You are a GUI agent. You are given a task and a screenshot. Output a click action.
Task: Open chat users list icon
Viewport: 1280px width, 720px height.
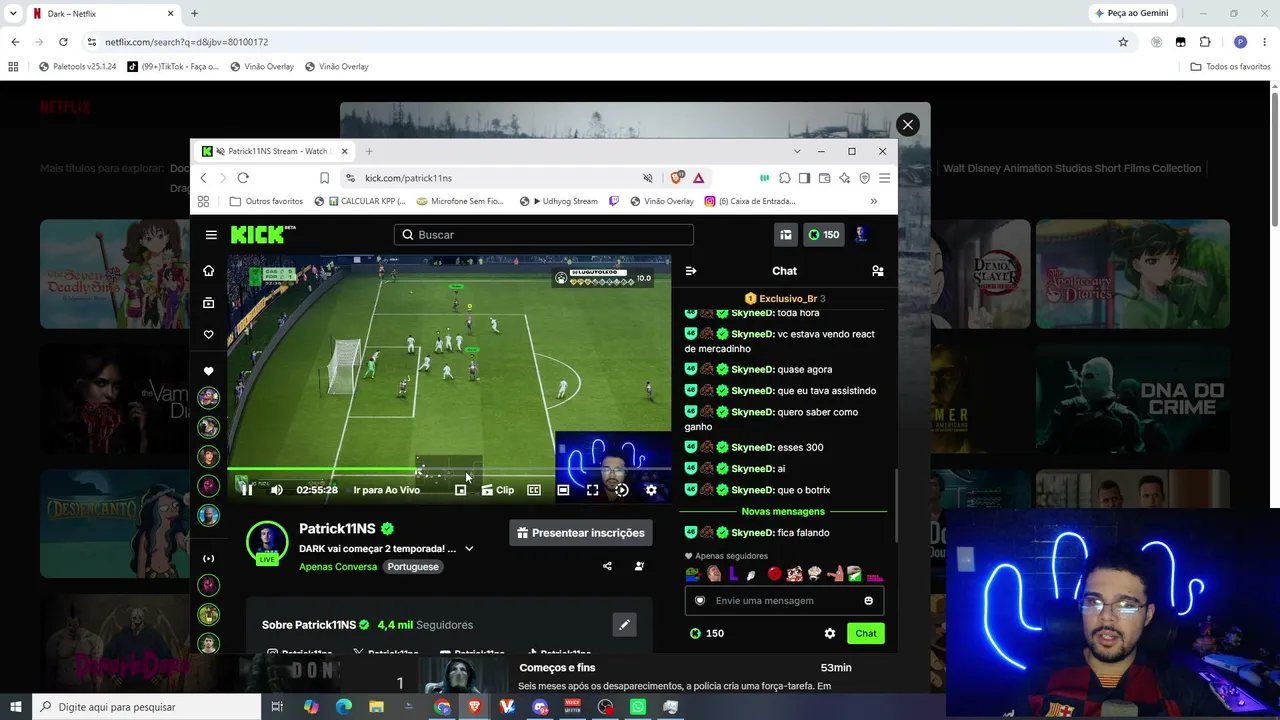coord(877,271)
